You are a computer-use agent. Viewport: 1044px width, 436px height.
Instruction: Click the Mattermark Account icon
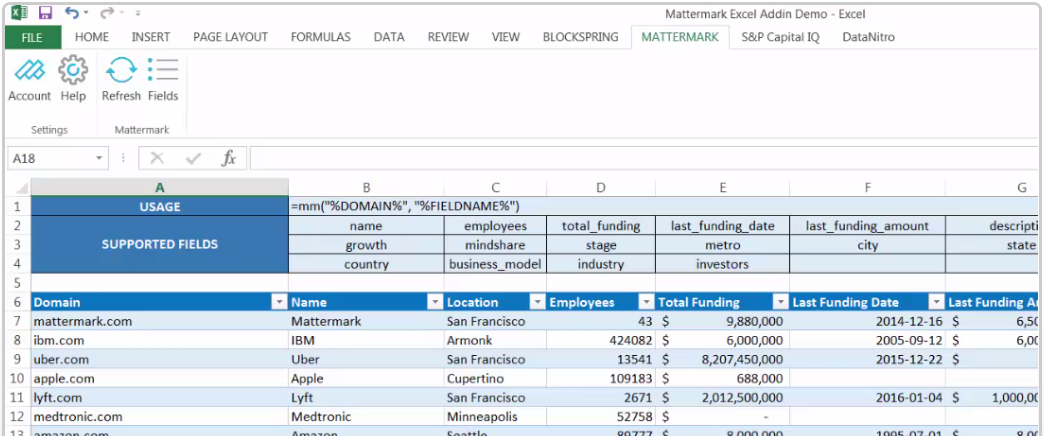tap(29, 71)
